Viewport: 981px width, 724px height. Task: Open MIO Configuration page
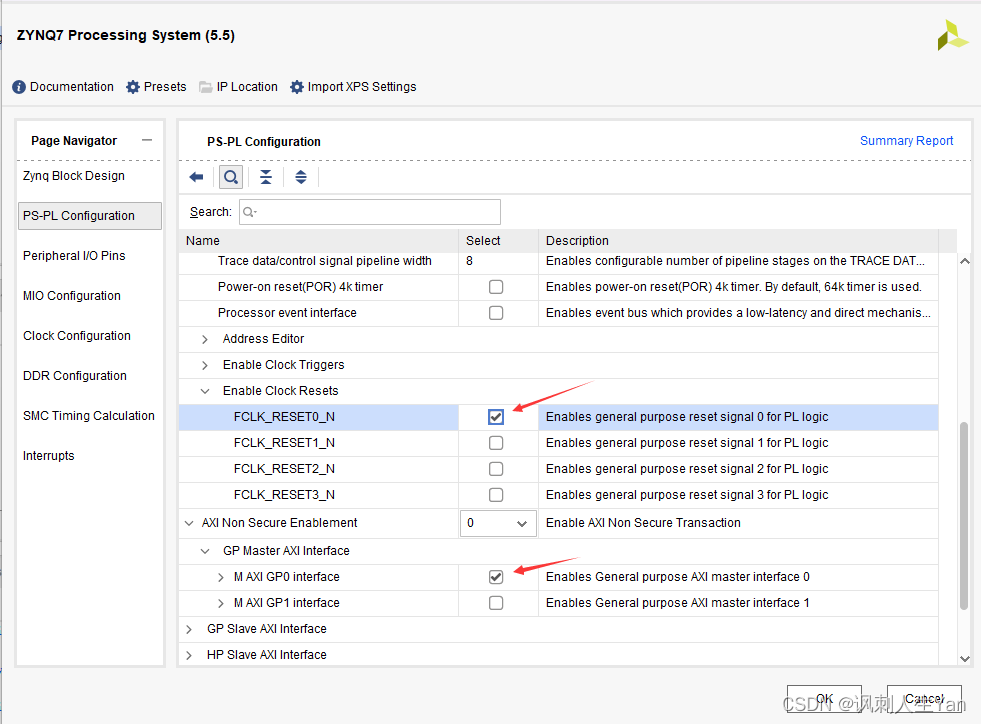pos(72,296)
